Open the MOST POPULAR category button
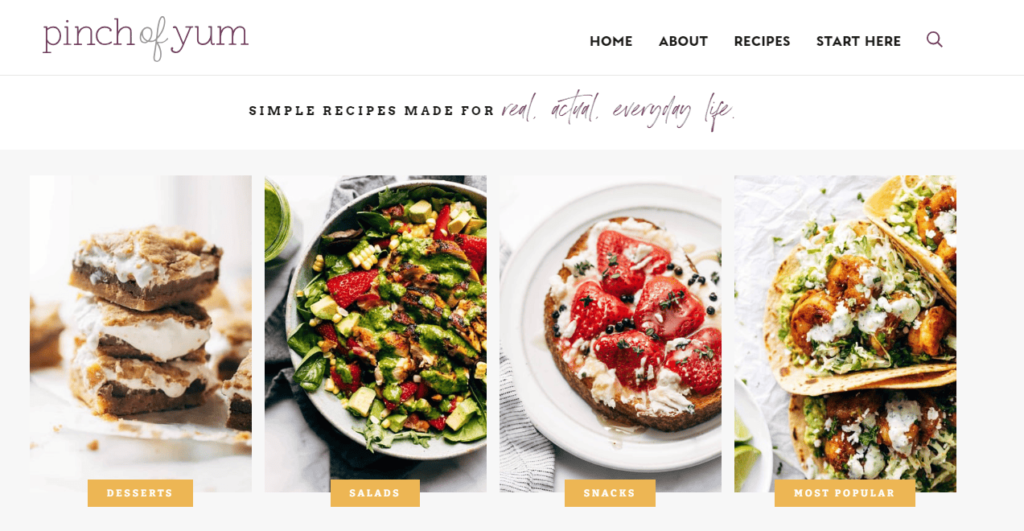The height and width of the screenshot is (531, 1024). [844, 493]
